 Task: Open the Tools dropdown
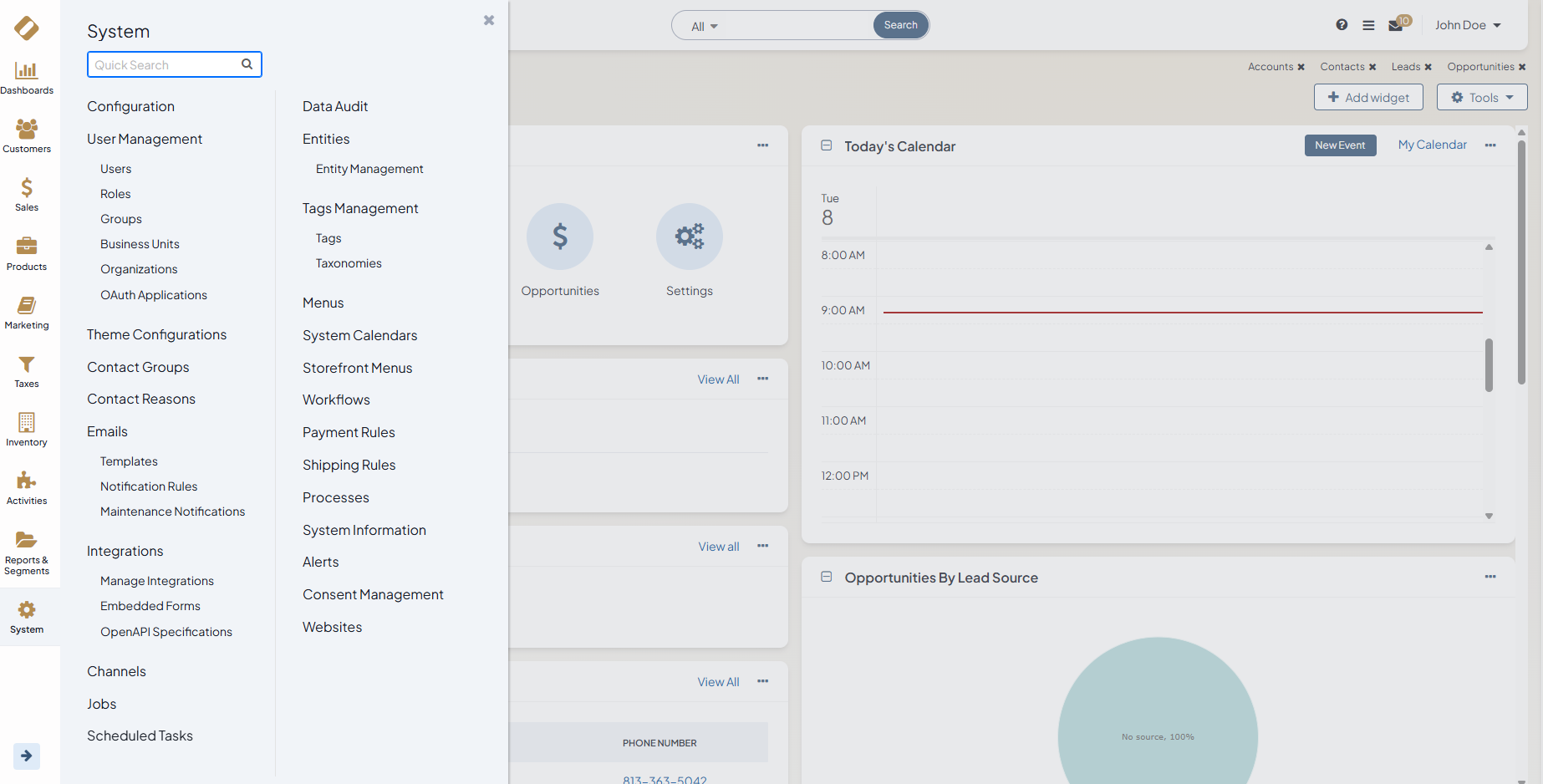point(1482,97)
